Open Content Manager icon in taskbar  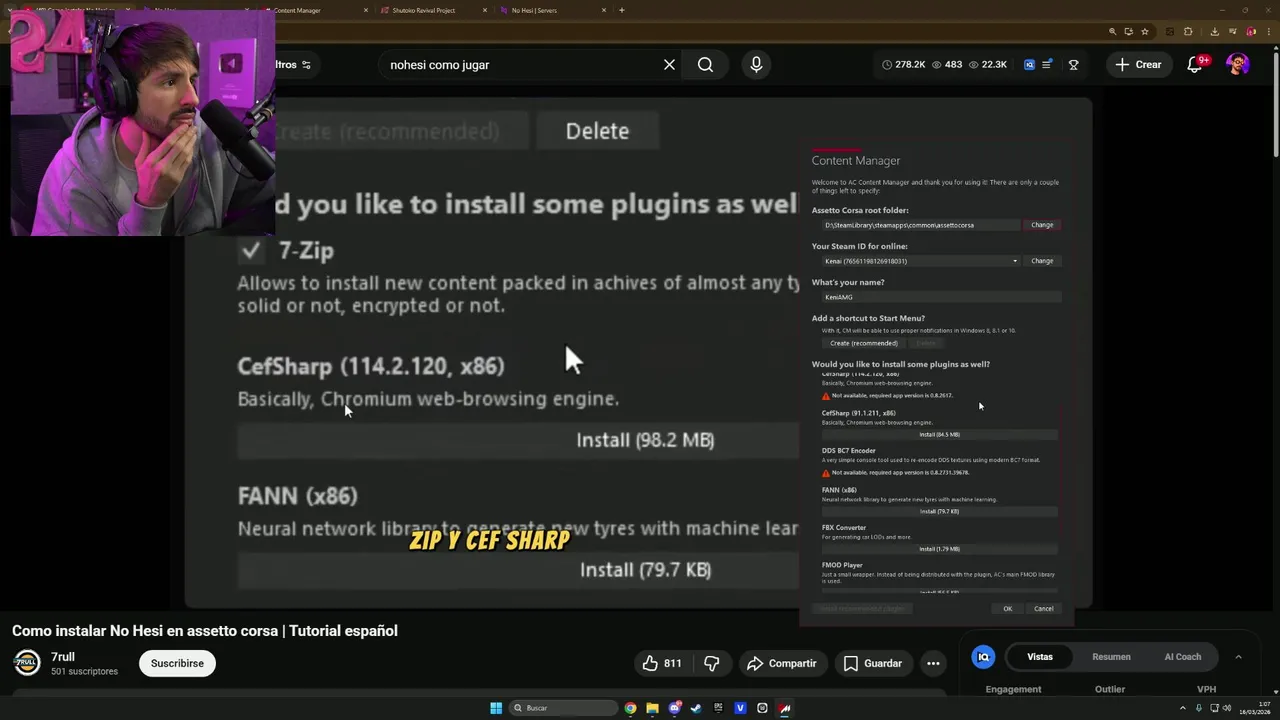(785, 708)
